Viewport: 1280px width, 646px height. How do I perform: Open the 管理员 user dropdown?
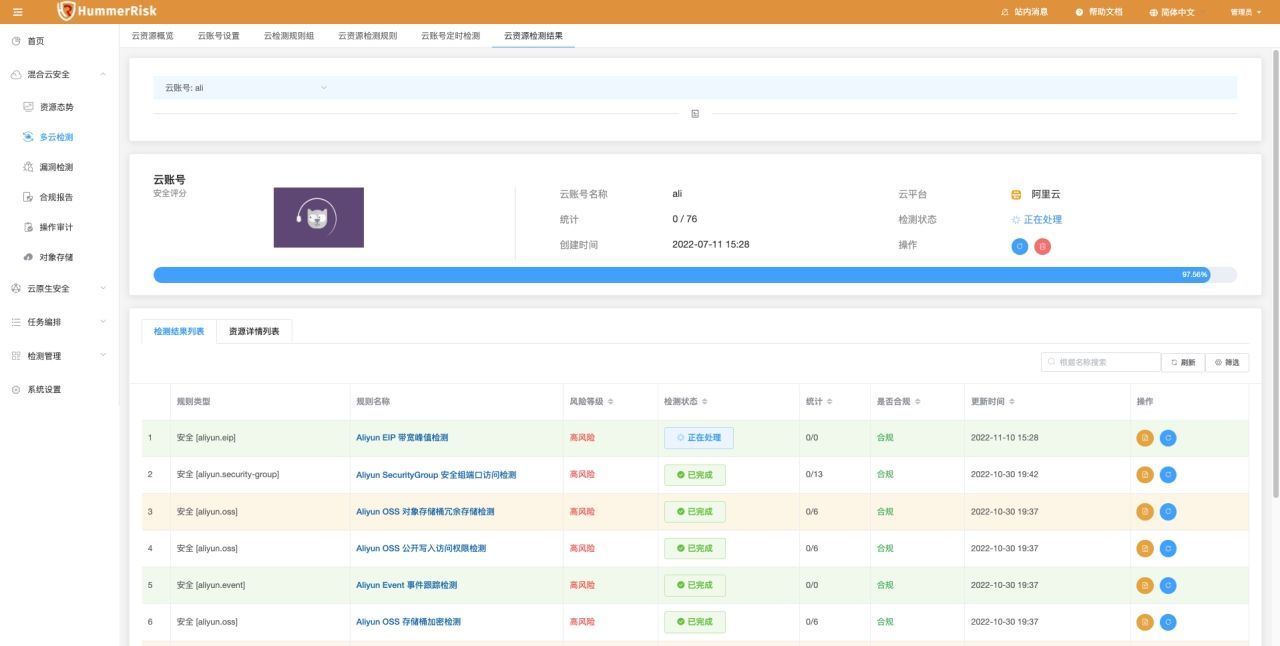point(1246,12)
